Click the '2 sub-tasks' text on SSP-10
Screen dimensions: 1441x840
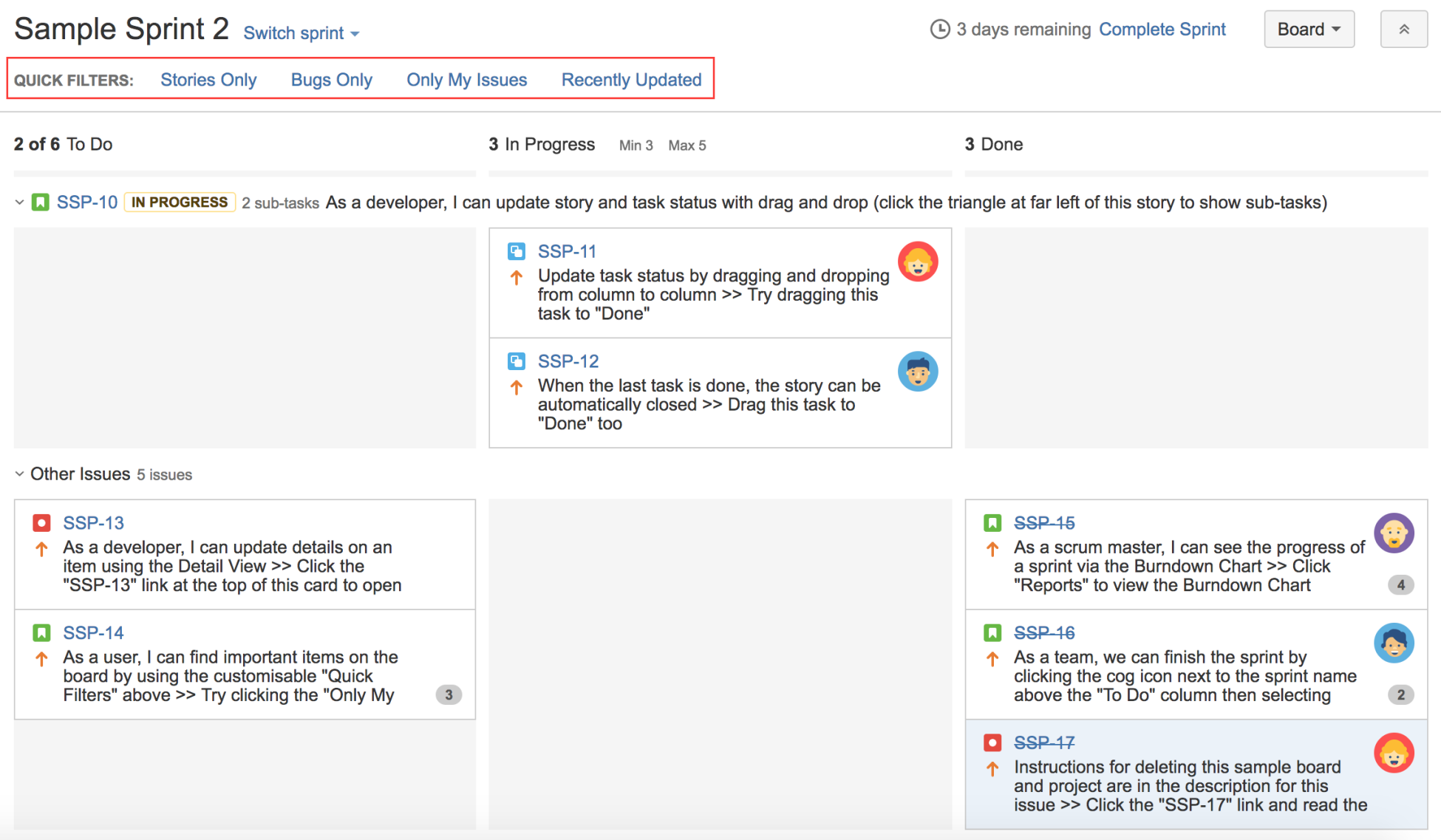[281, 203]
